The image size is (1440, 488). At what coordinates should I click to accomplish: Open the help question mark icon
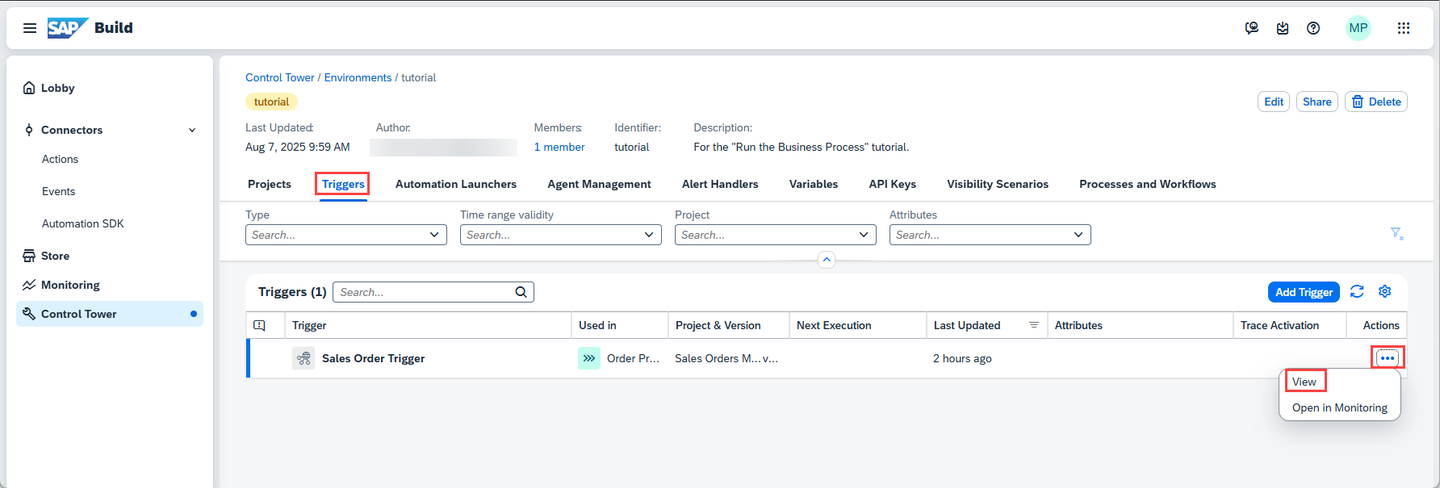(1313, 28)
